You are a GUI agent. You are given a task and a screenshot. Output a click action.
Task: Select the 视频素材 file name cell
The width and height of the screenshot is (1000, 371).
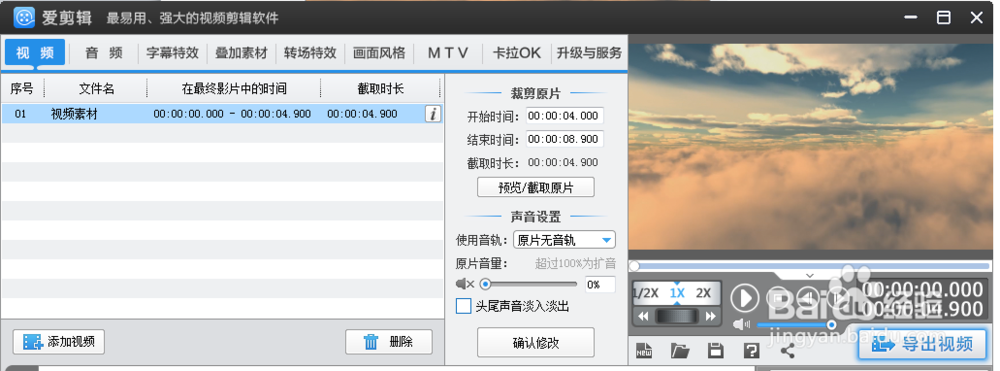75,114
